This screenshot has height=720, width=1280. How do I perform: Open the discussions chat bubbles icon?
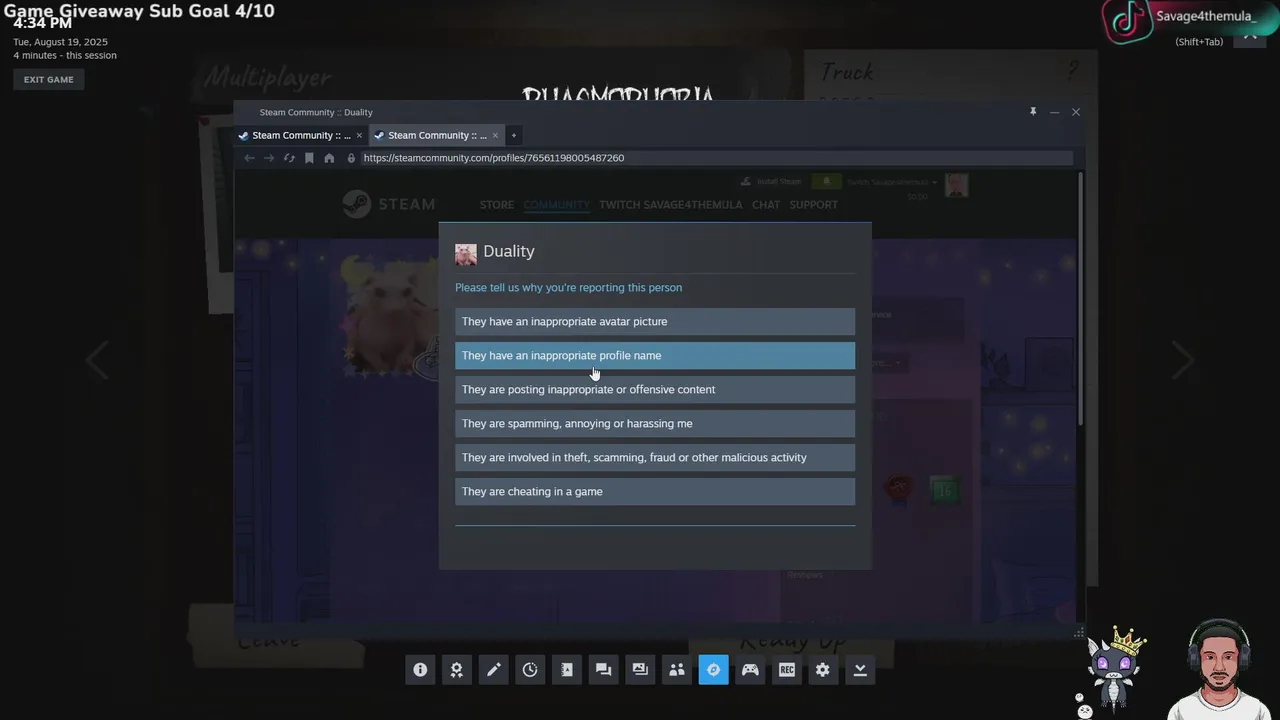[x=603, y=670]
